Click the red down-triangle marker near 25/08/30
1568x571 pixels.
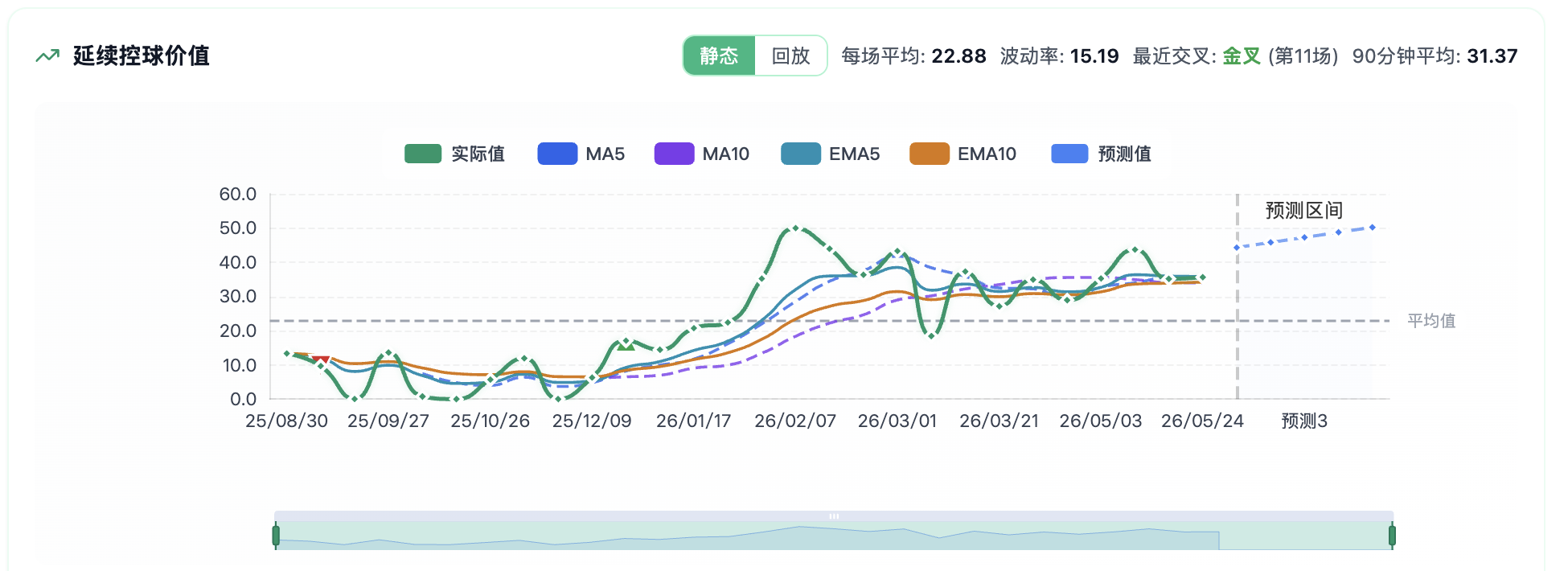[x=320, y=359]
